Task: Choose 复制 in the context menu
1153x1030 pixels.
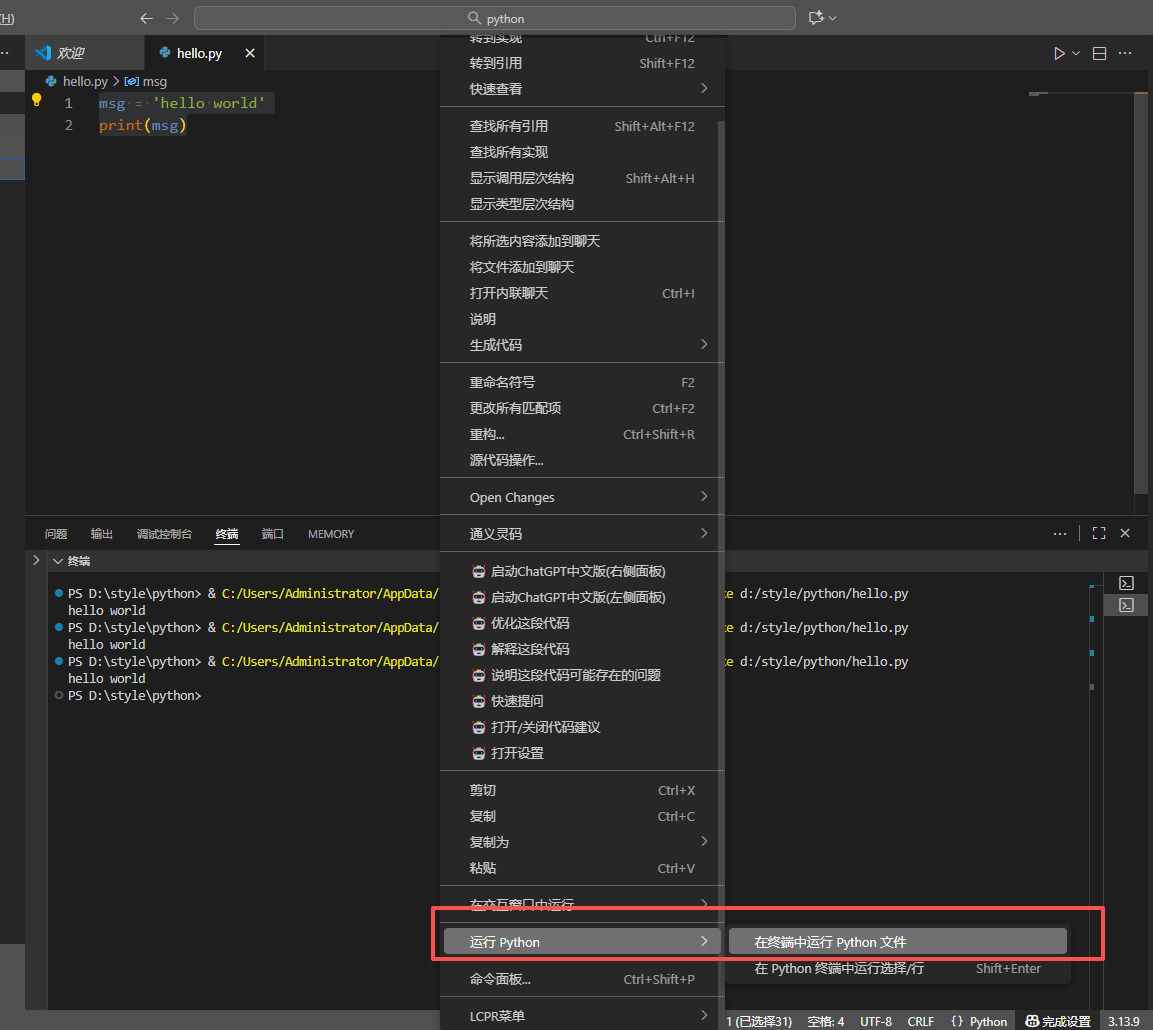Action: [x=582, y=816]
